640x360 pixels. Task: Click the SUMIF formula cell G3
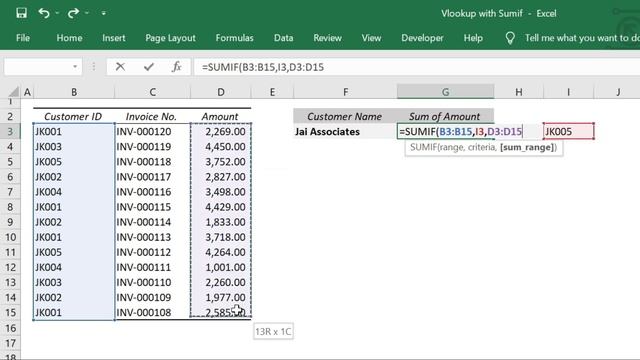click(x=445, y=131)
